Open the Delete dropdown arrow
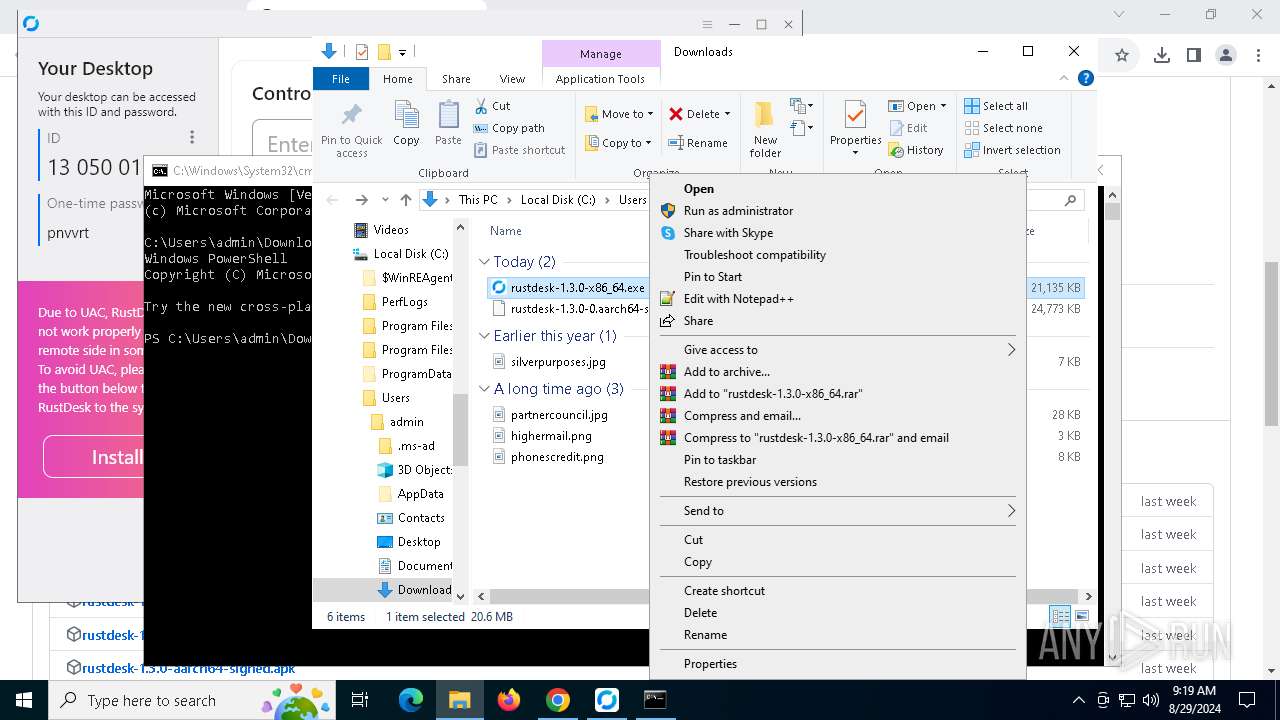 [727, 114]
